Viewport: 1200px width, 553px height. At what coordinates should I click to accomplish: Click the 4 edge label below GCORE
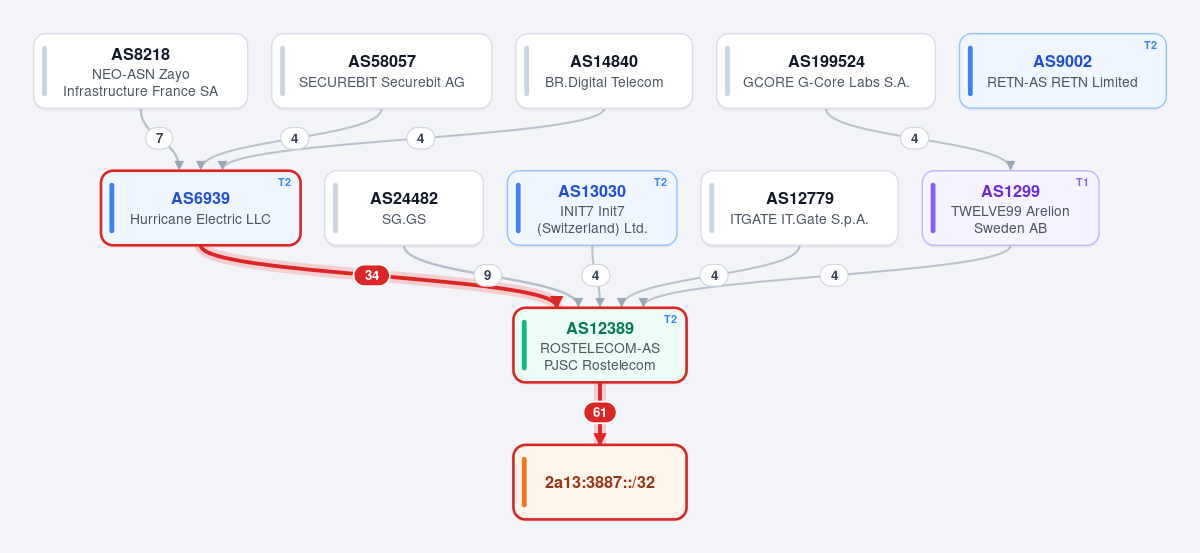914,138
